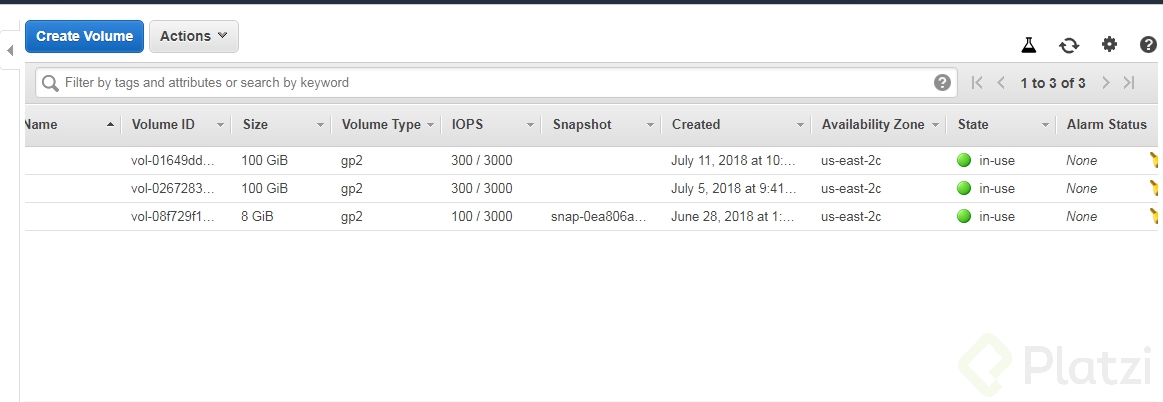Open the settings gear icon
This screenshot has width=1163, height=402.
click(x=1109, y=44)
